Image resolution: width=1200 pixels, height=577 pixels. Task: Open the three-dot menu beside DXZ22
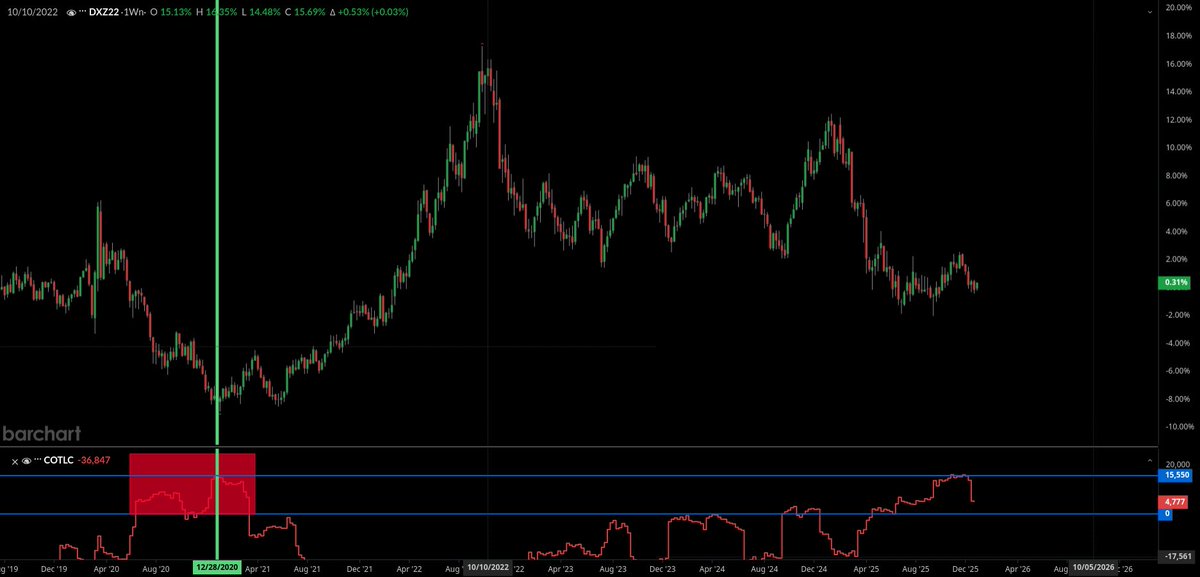(x=81, y=11)
